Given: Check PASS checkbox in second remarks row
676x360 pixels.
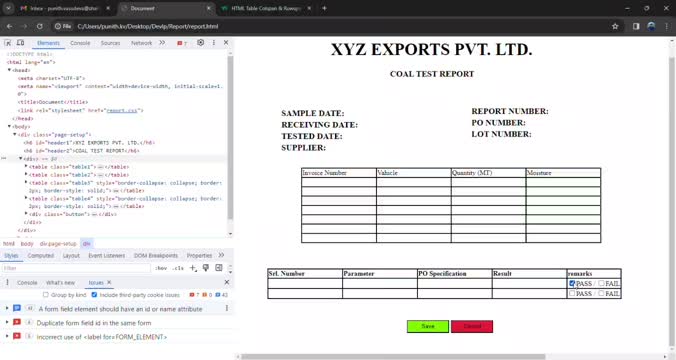Looking at the screenshot, I should point(572,293).
